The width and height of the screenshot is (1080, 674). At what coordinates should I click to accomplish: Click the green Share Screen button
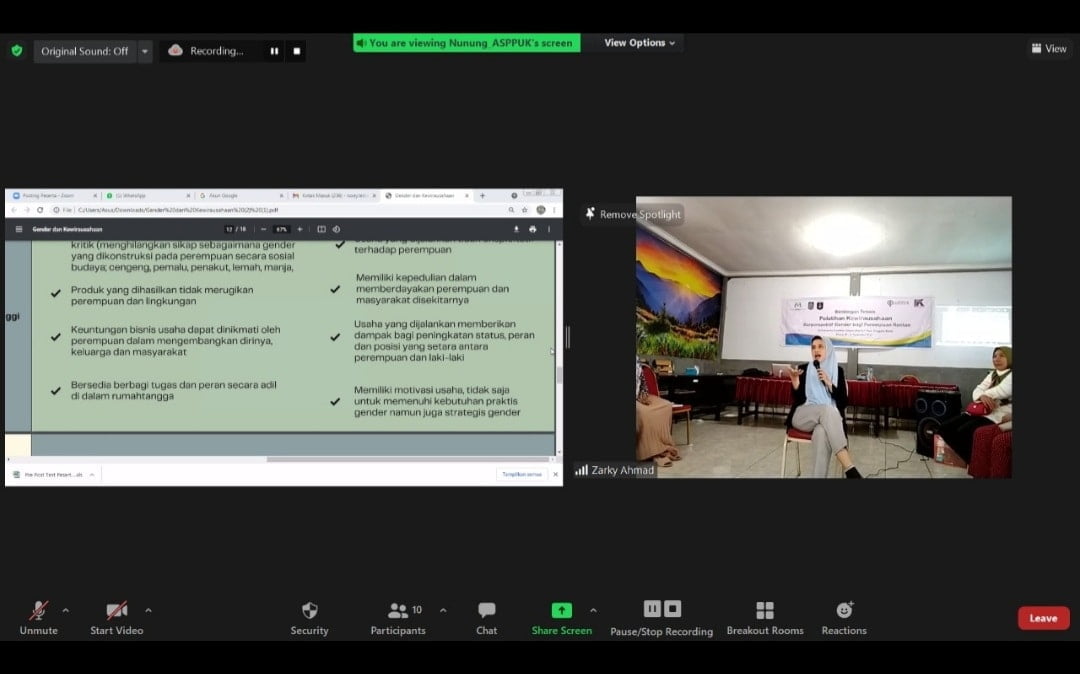point(561,618)
